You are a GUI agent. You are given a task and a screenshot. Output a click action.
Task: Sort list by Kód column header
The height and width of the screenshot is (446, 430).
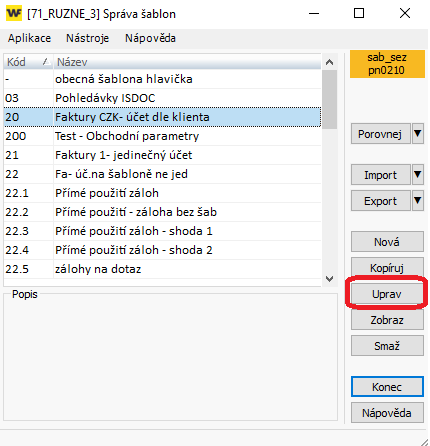(28, 62)
